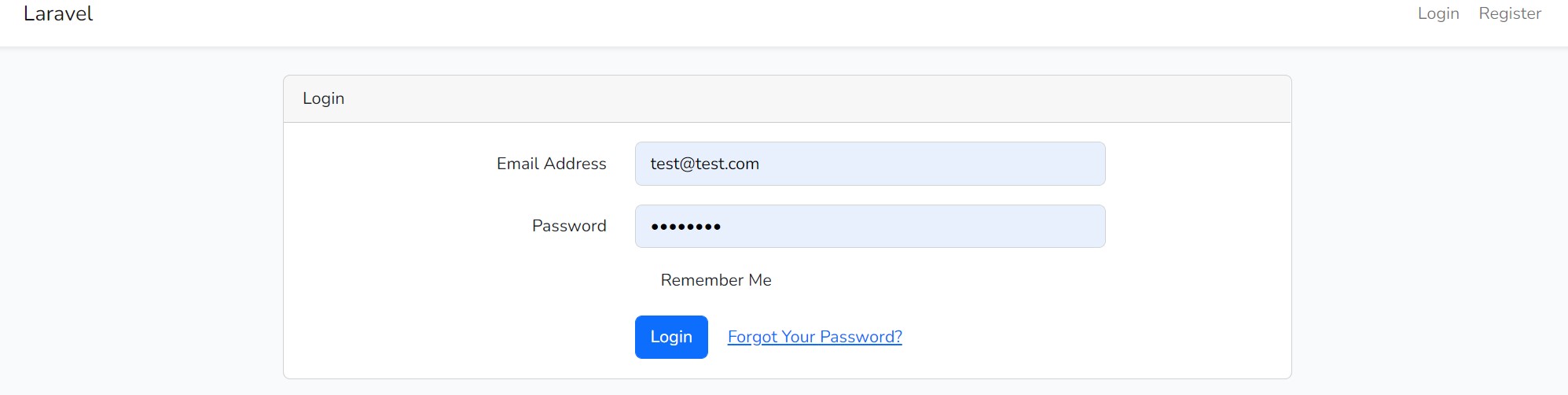
Task: Click the Remember Me label text
Action: (x=715, y=280)
